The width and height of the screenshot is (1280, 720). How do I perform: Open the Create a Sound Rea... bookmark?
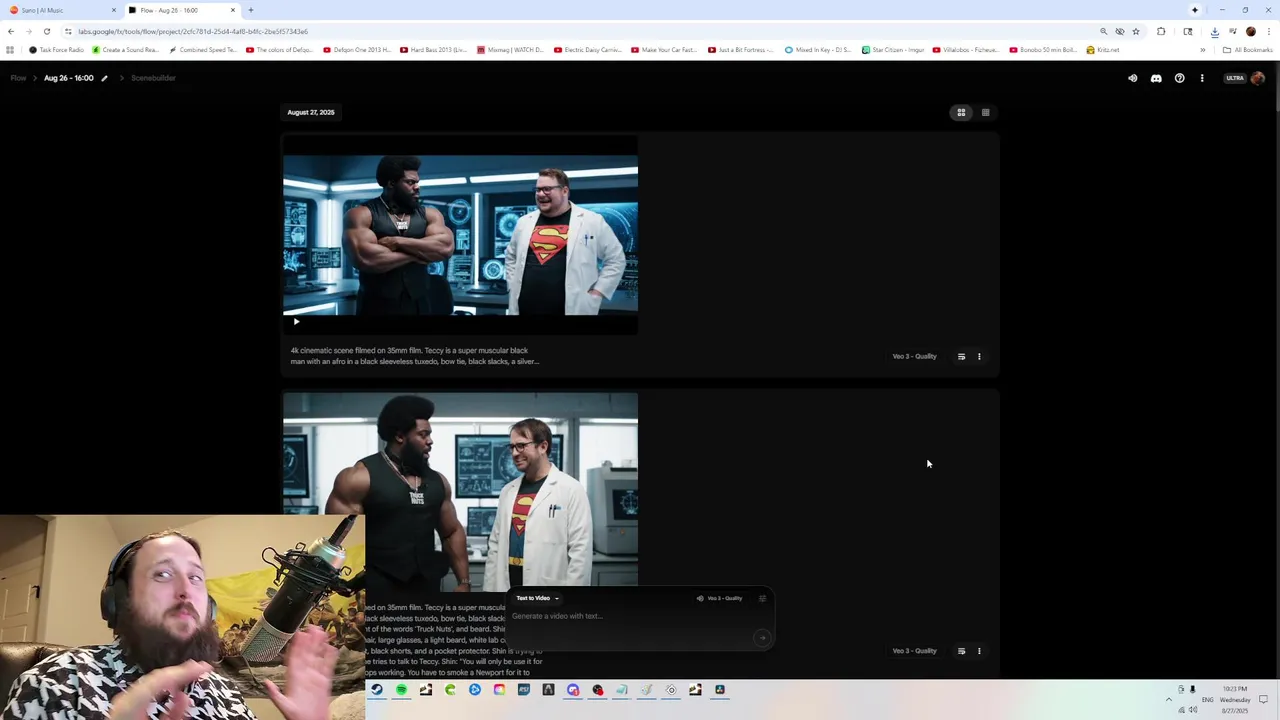coord(126,50)
